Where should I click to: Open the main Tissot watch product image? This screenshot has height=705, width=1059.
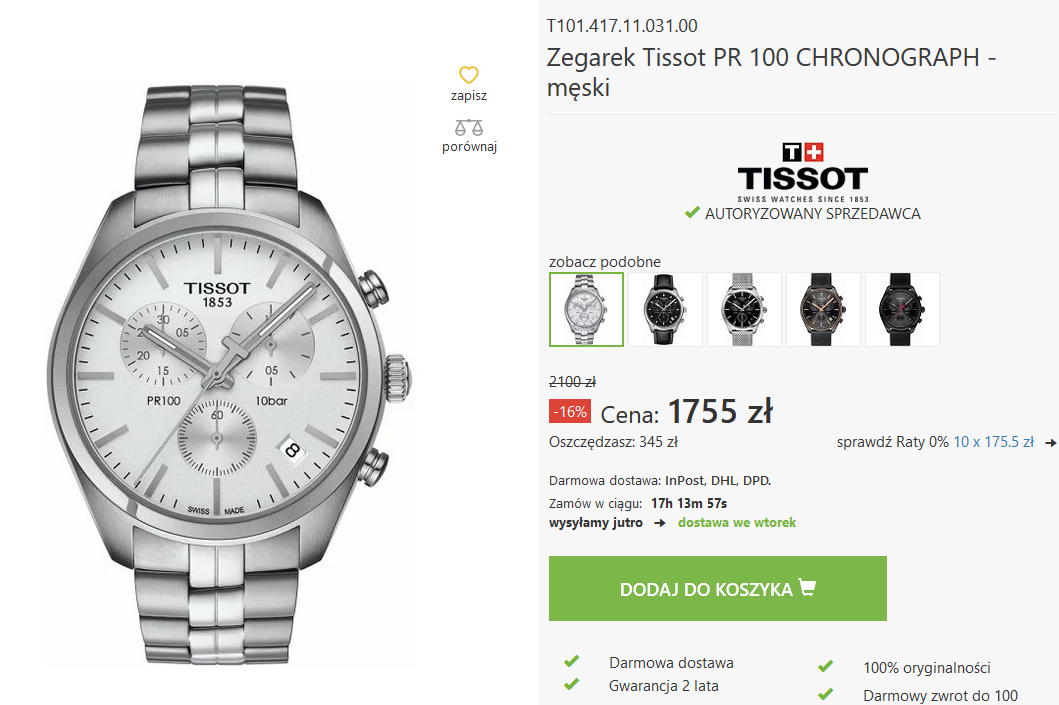[x=230, y=375]
